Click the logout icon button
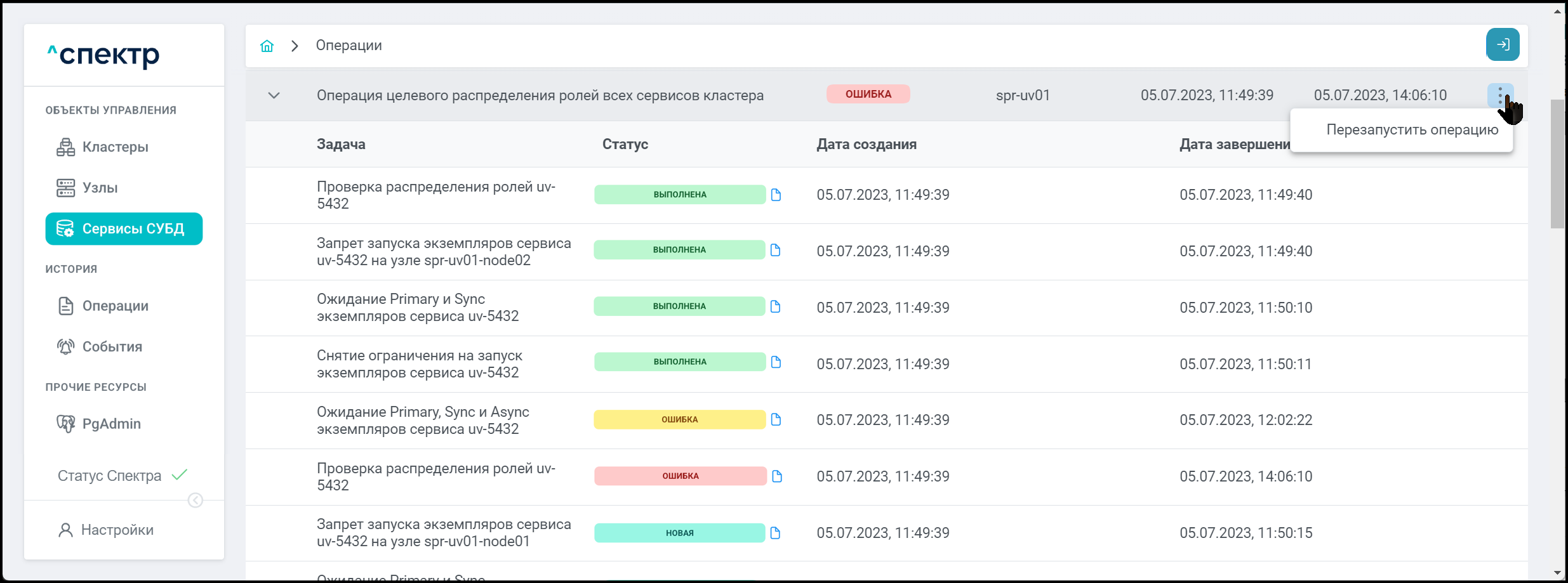 point(1503,44)
